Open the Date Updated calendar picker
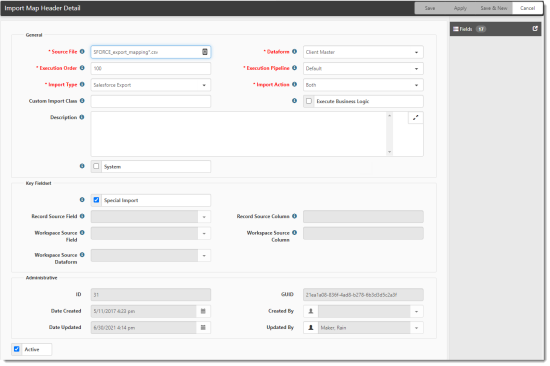 [203, 328]
